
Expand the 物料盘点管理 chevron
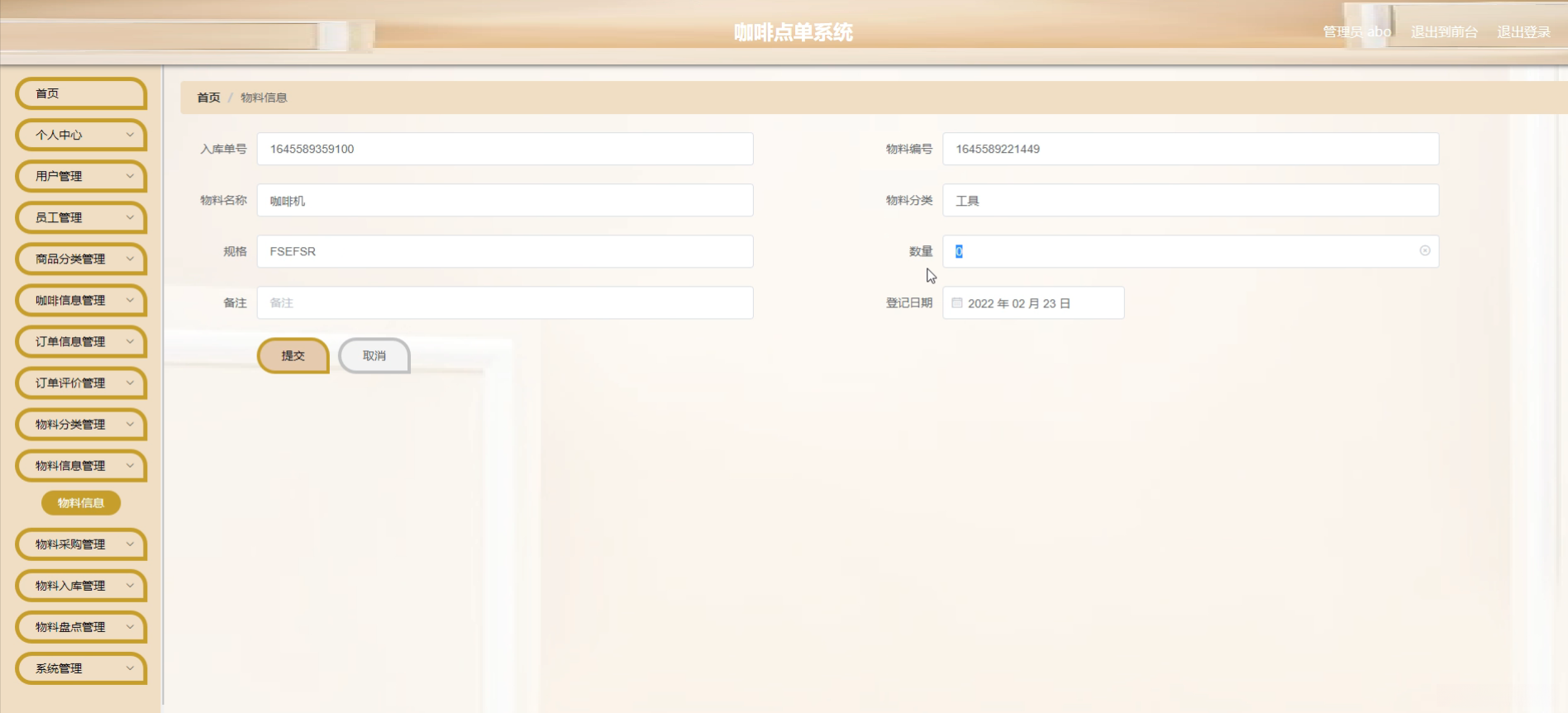click(130, 627)
